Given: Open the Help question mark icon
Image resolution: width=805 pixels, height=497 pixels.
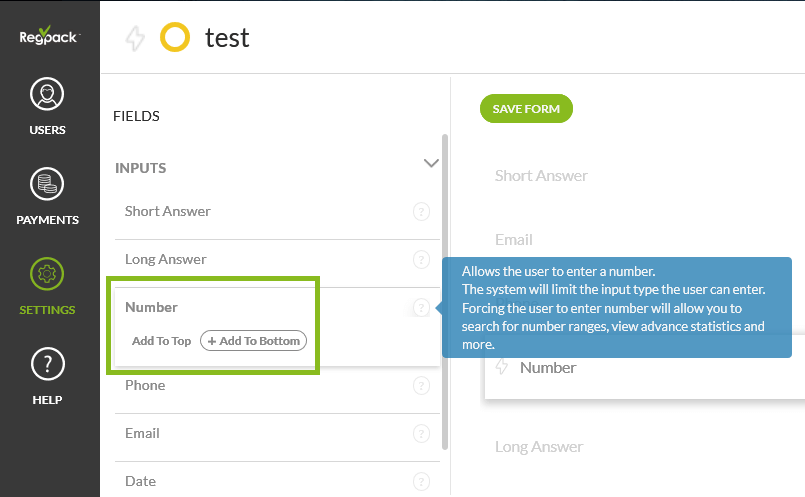Looking at the screenshot, I should point(48,364).
